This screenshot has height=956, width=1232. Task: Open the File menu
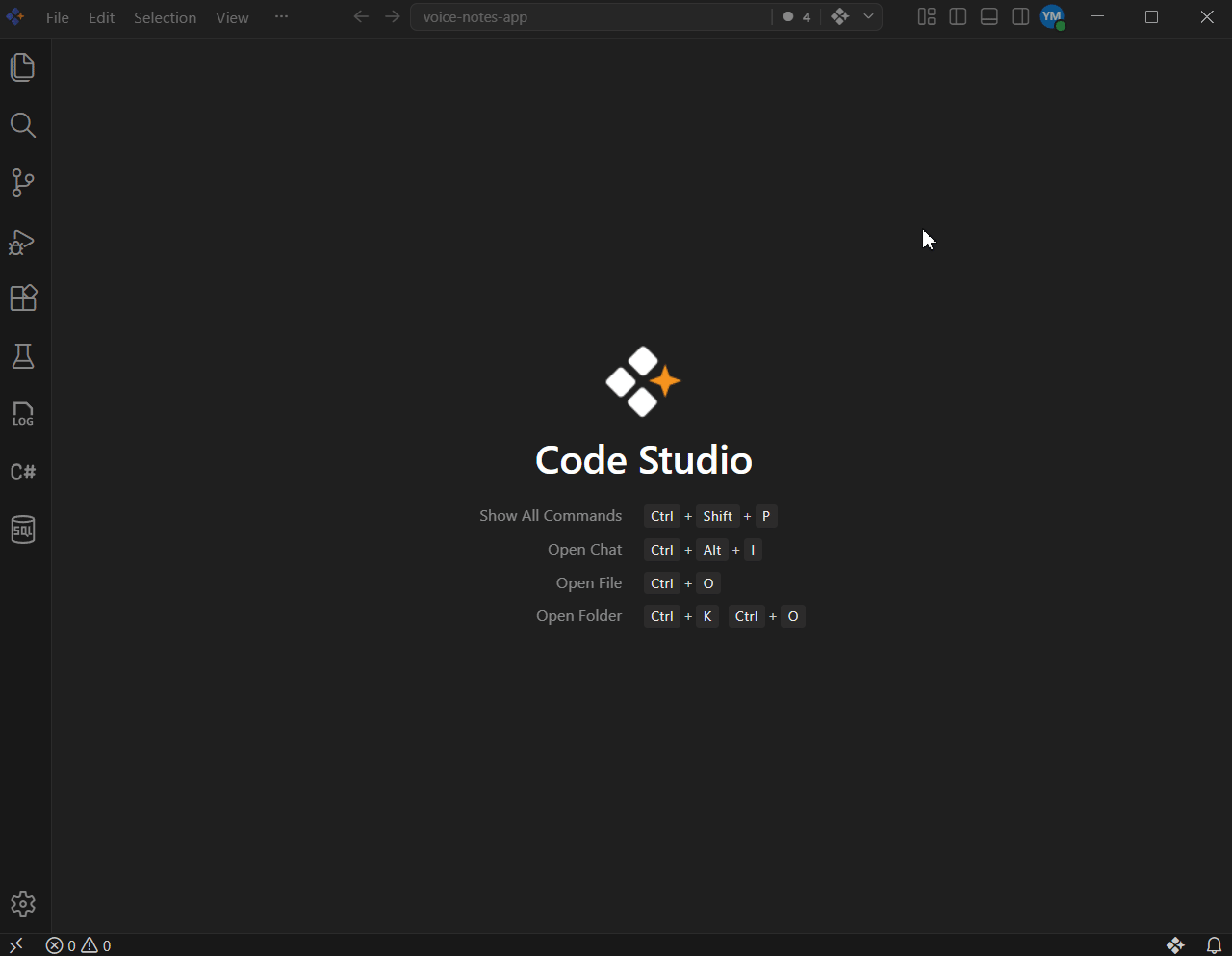click(x=58, y=17)
